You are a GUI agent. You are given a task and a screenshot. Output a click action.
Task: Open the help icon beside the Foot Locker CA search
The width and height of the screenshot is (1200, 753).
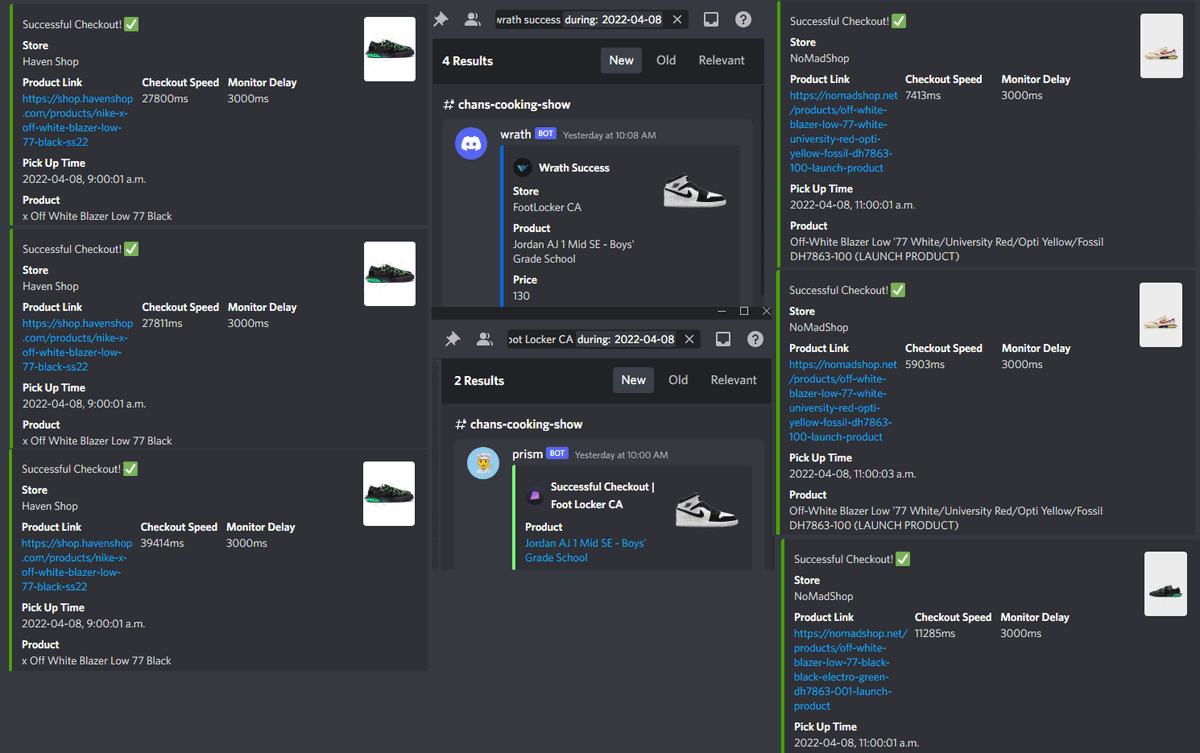tap(755, 339)
